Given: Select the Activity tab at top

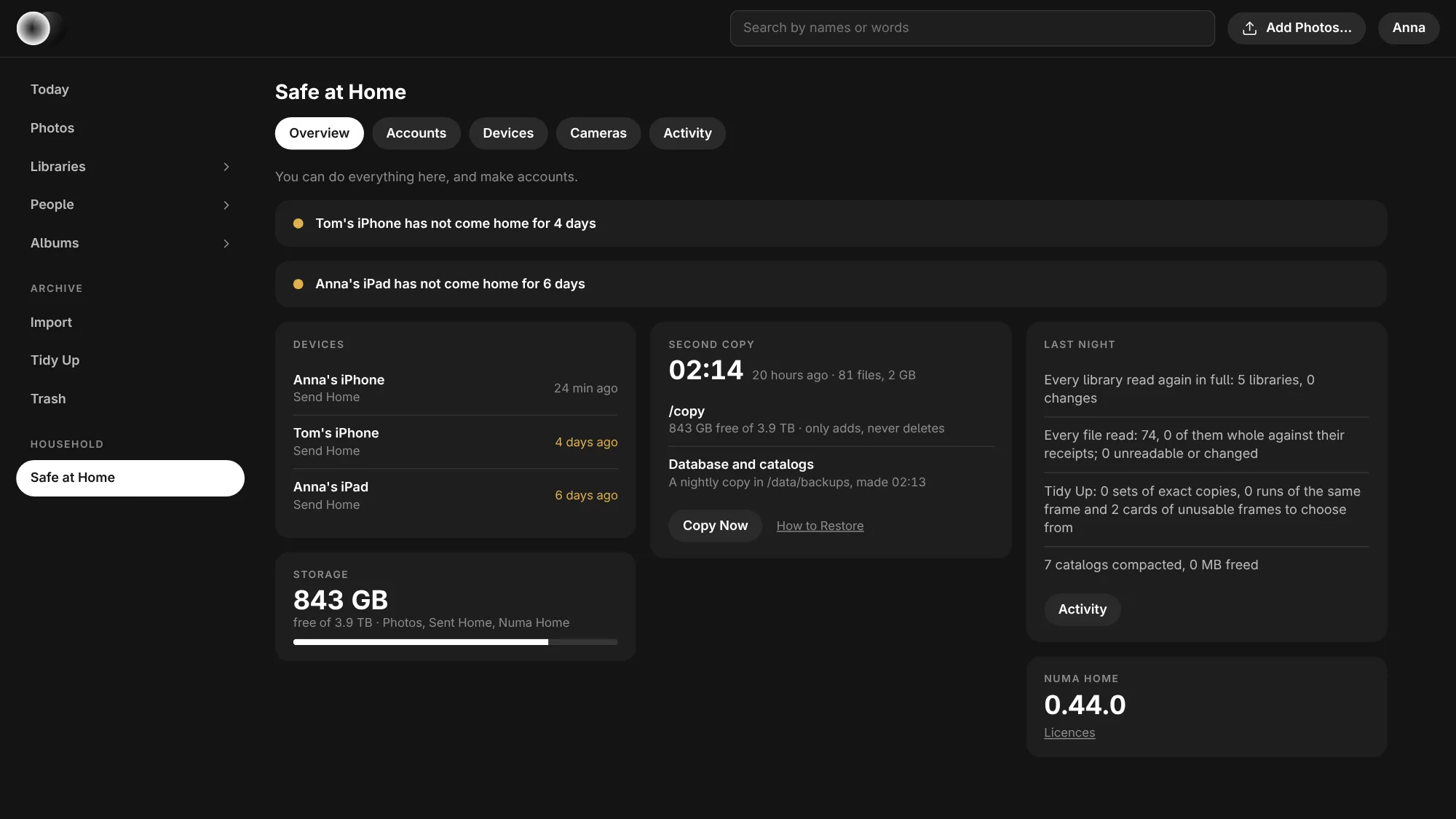Looking at the screenshot, I should pos(687,133).
